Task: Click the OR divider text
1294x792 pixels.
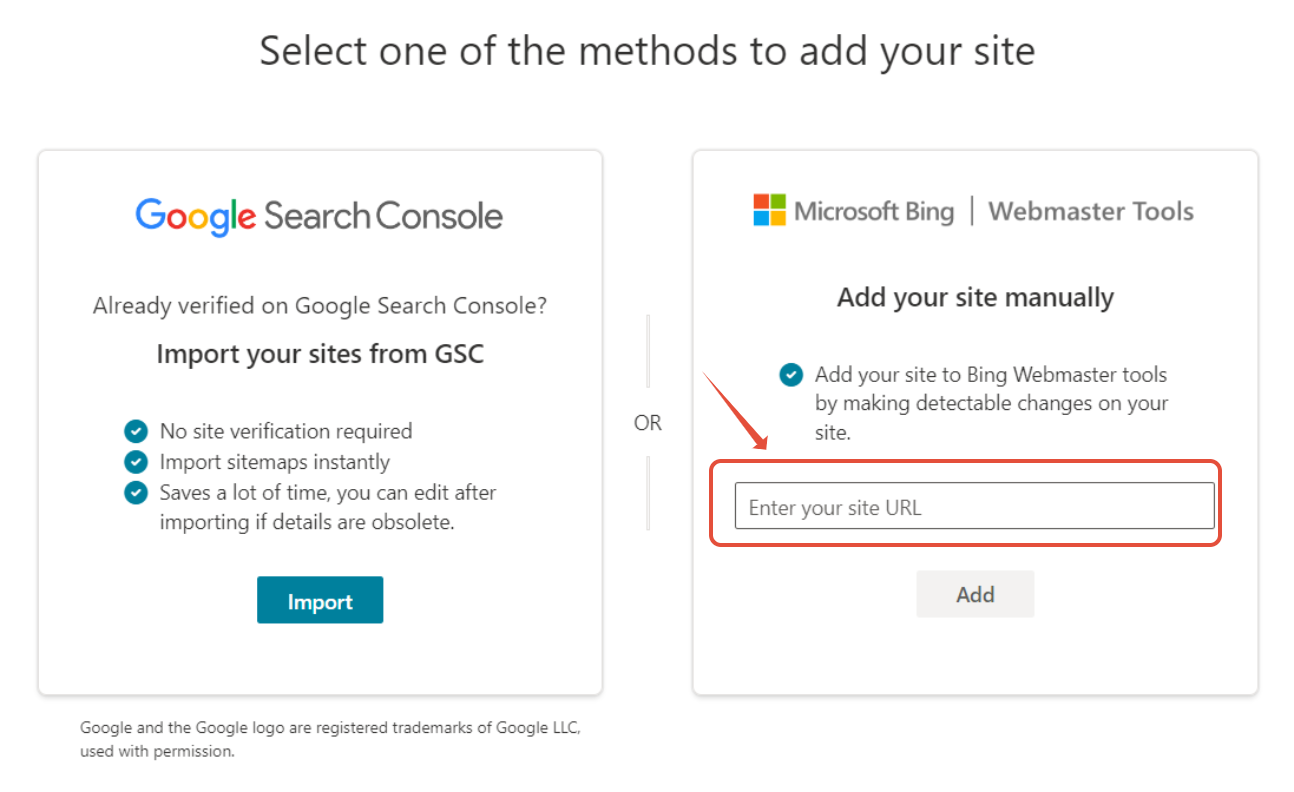Action: [648, 423]
